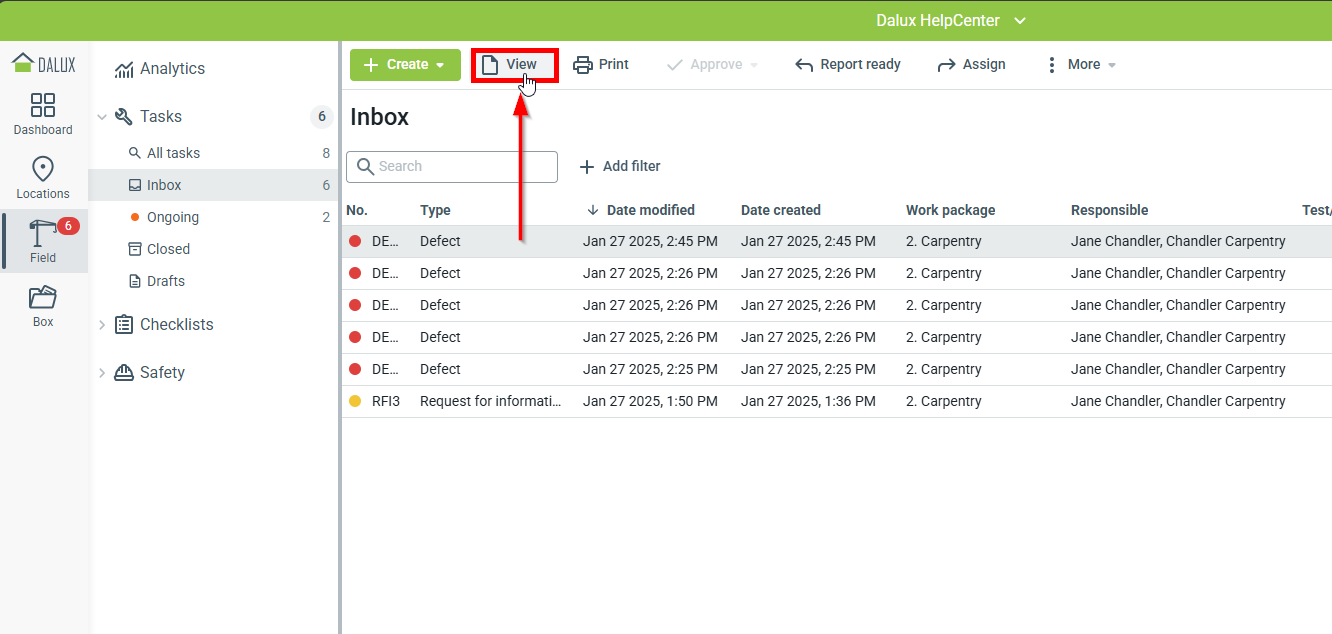Expand the Safety section

click(x=102, y=373)
